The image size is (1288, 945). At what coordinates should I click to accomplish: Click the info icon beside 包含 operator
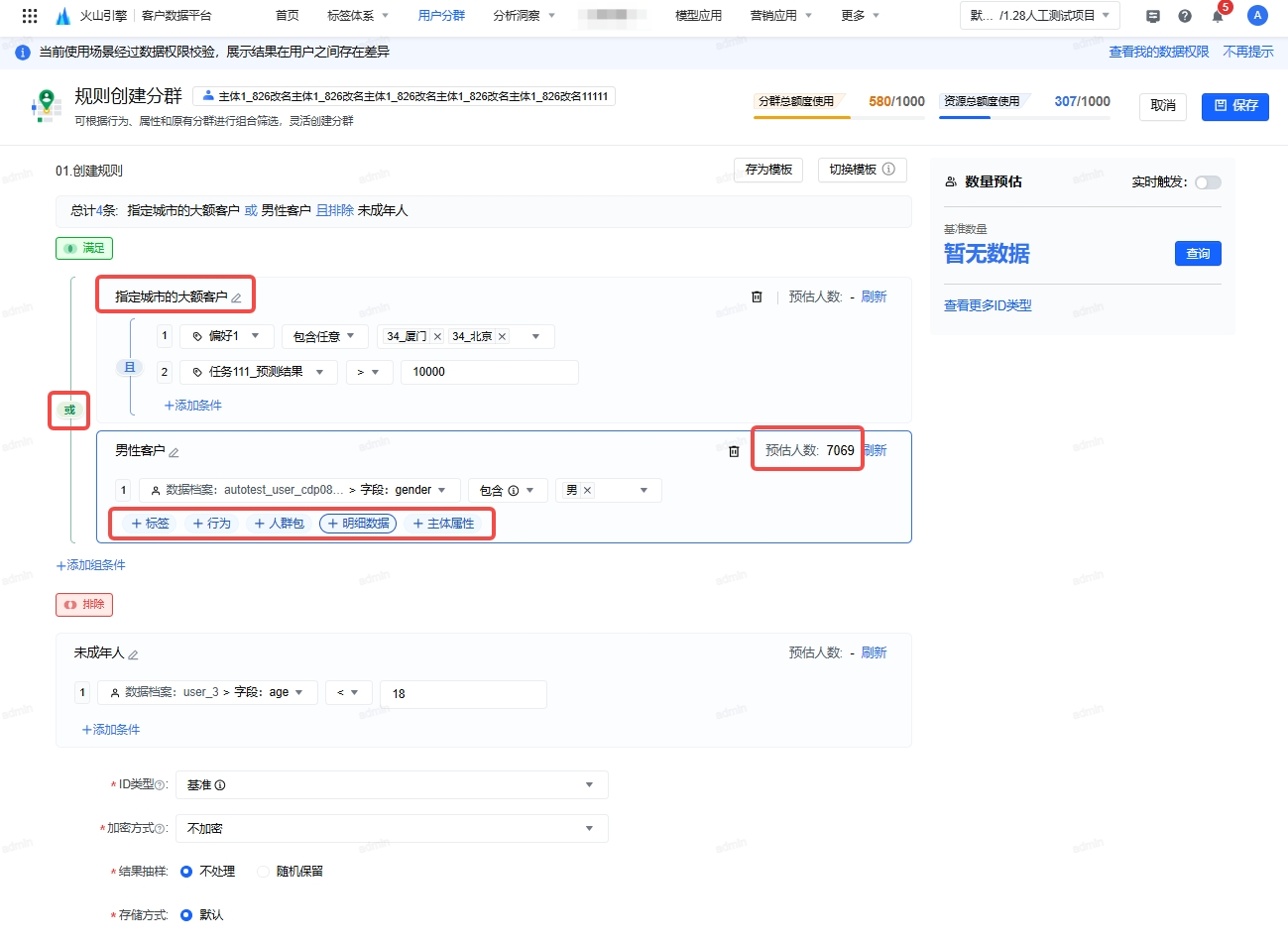coord(514,491)
